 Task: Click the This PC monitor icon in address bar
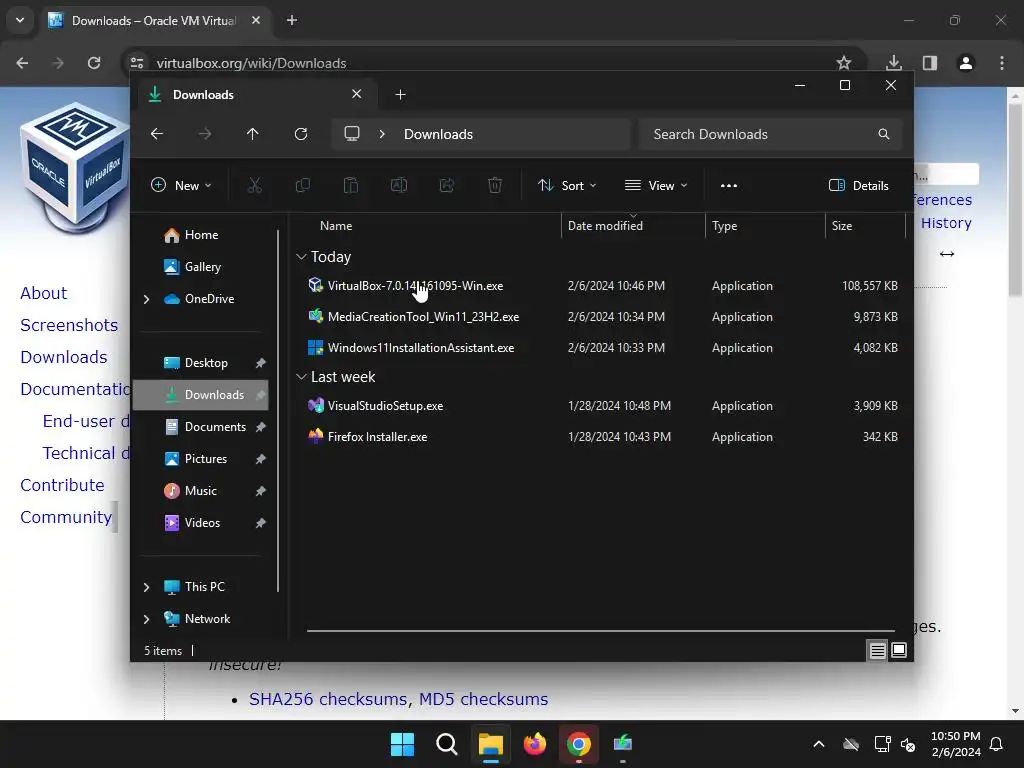[x=352, y=134]
